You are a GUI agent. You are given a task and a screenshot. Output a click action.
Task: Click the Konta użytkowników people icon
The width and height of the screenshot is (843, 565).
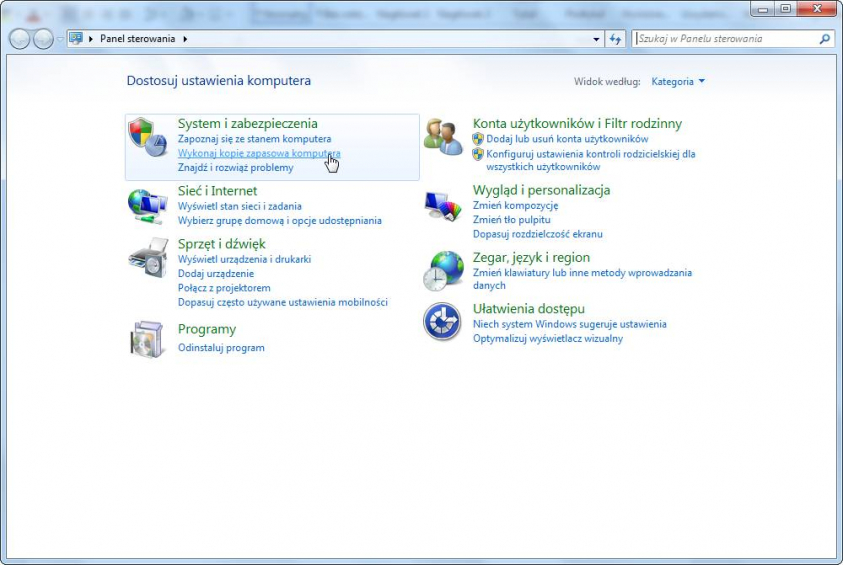point(443,137)
